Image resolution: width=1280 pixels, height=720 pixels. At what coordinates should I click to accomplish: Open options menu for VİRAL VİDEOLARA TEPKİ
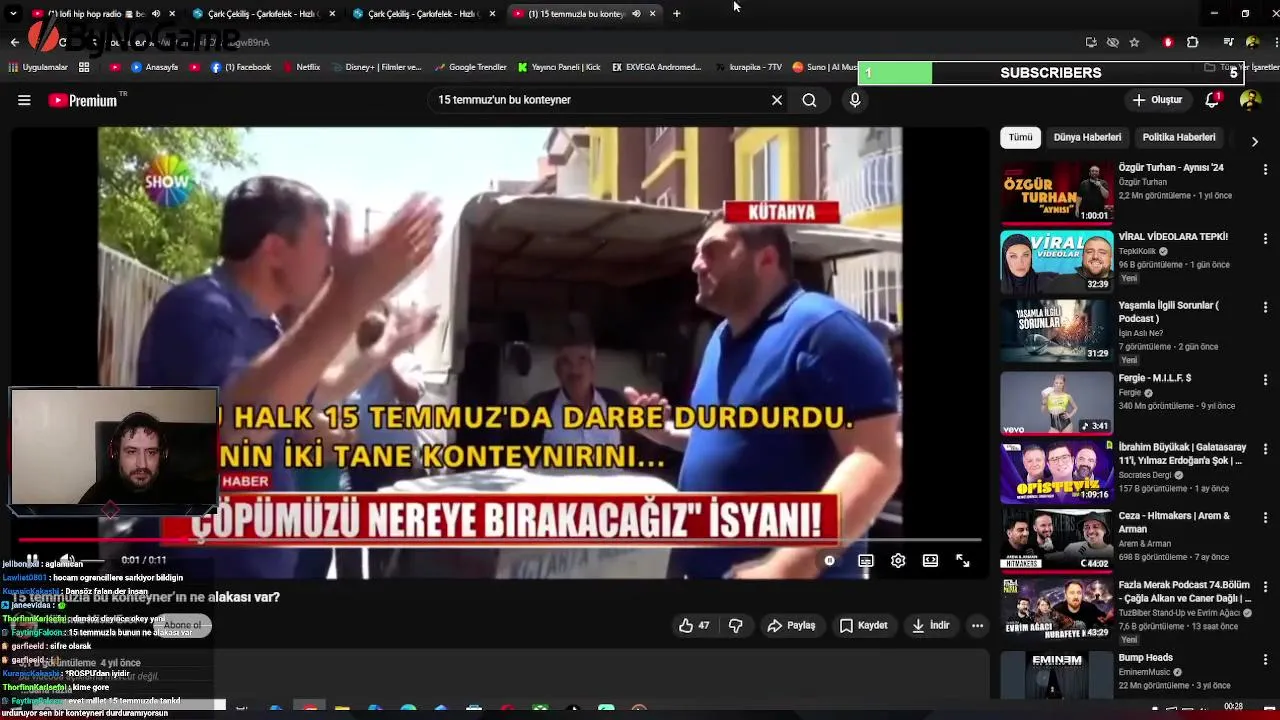tap(1265, 239)
